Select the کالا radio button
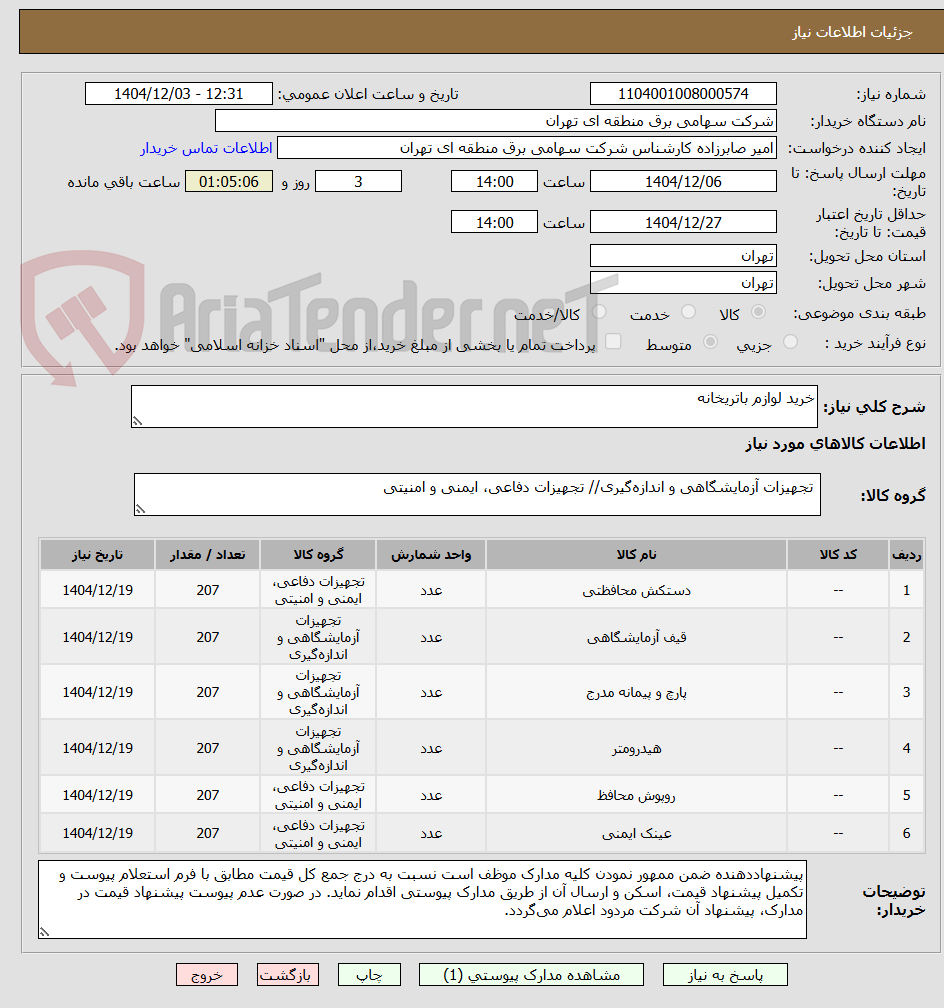 coord(759,312)
